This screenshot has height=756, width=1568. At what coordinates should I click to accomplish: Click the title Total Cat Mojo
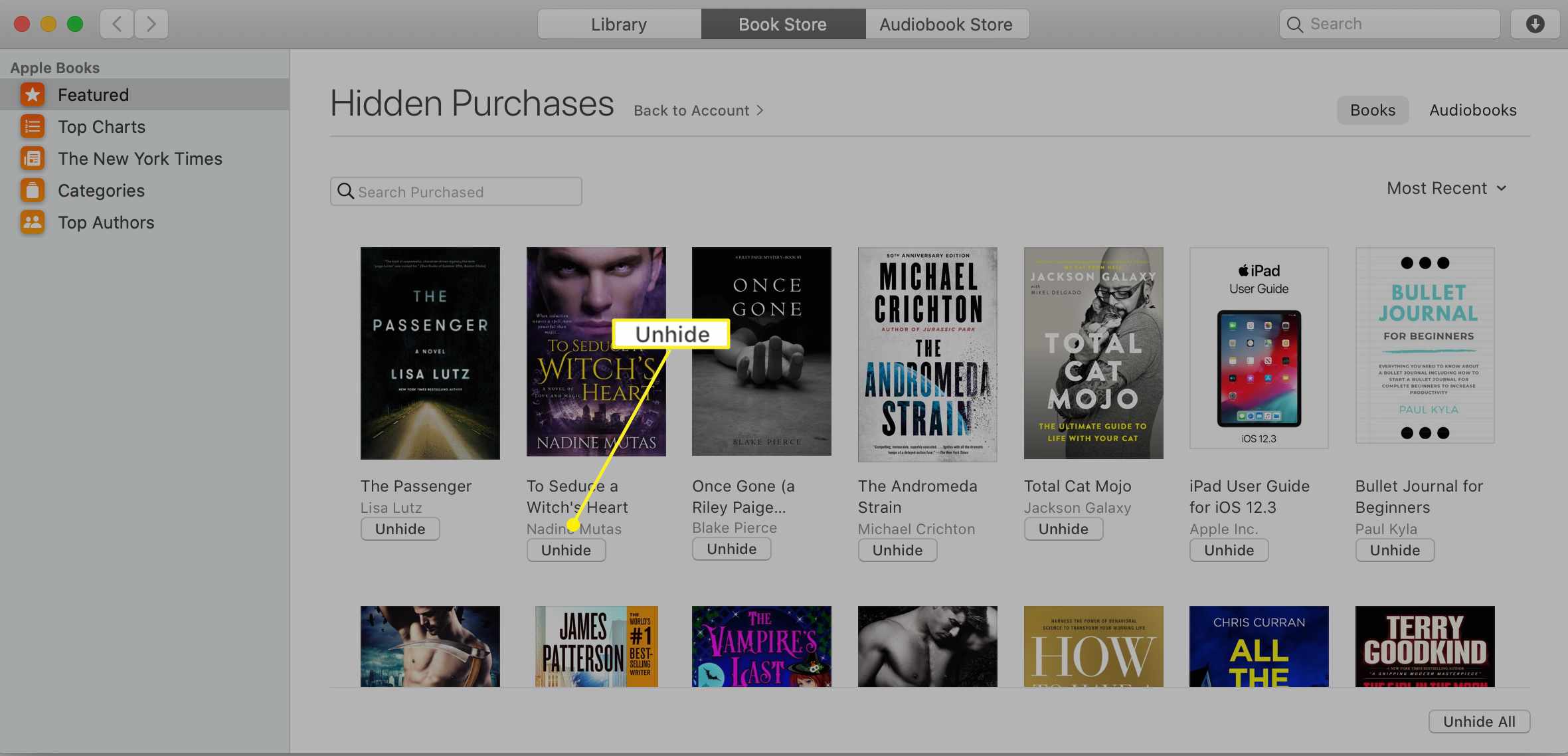click(x=1077, y=486)
